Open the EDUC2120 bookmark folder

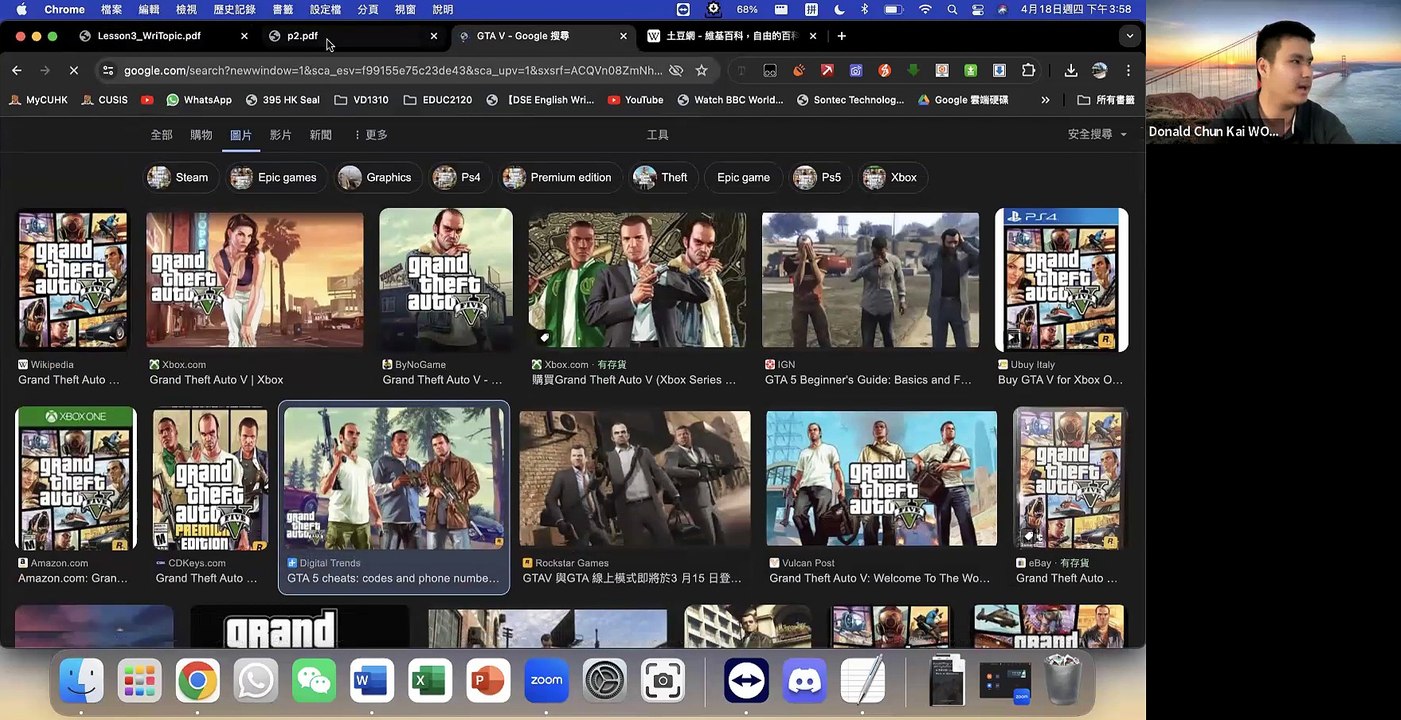(439, 100)
